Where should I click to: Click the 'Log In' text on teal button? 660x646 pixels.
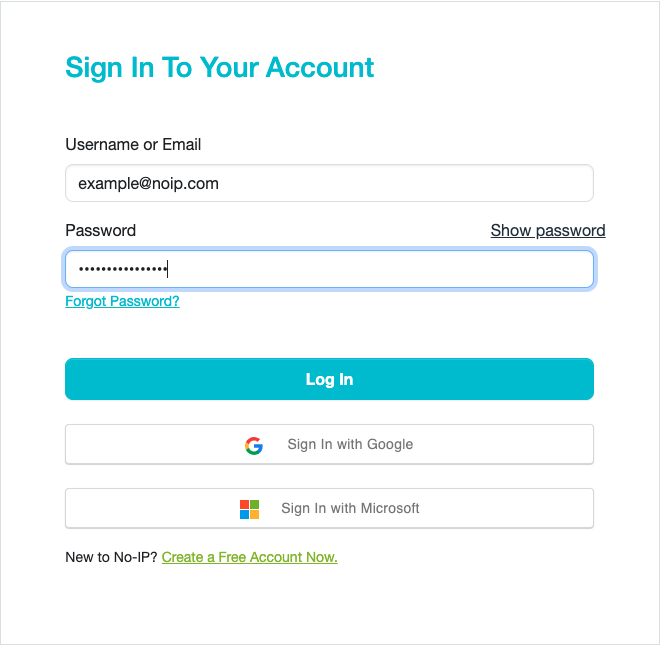[329, 379]
